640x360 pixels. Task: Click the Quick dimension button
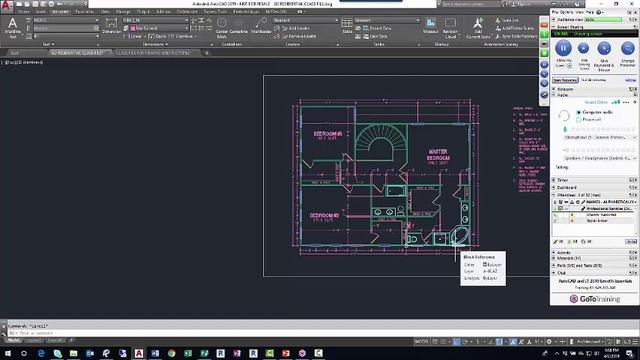pyautogui.click(x=157, y=36)
